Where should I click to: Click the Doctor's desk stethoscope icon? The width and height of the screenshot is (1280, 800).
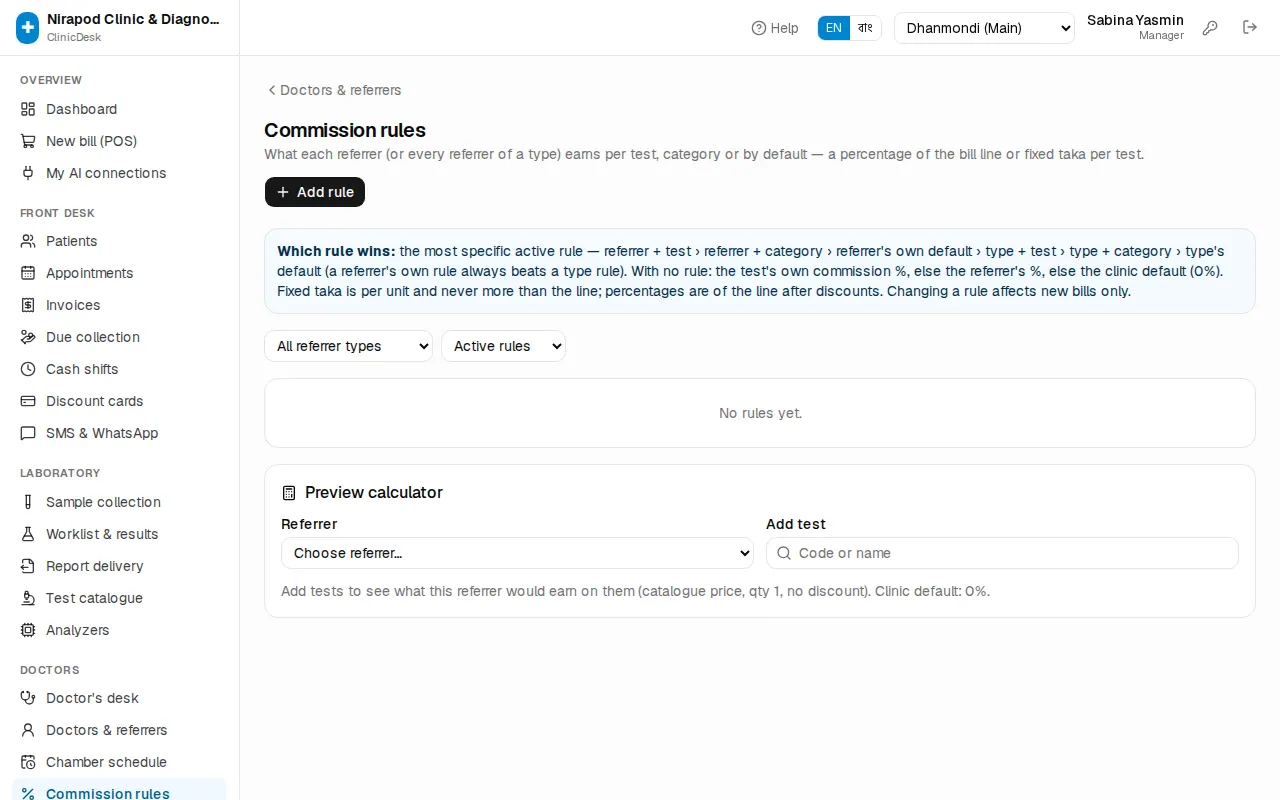click(28, 698)
